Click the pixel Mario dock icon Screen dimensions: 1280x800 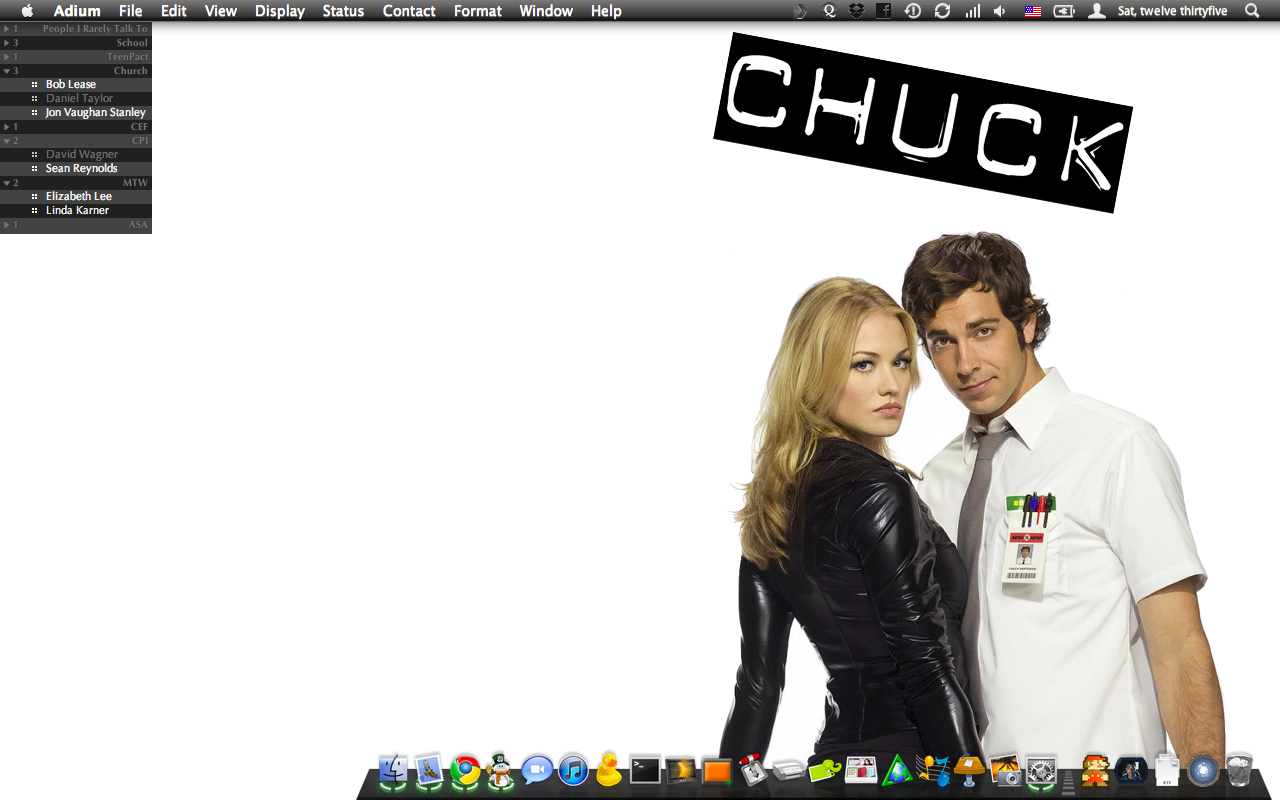pyautogui.click(x=1095, y=770)
